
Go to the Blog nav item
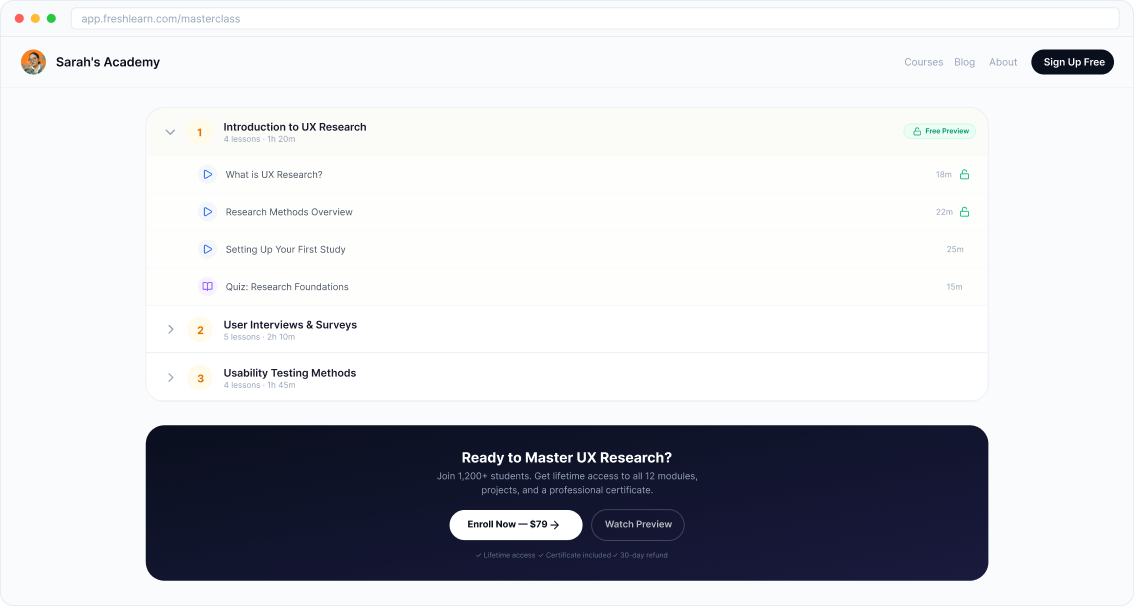coord(964,62)
